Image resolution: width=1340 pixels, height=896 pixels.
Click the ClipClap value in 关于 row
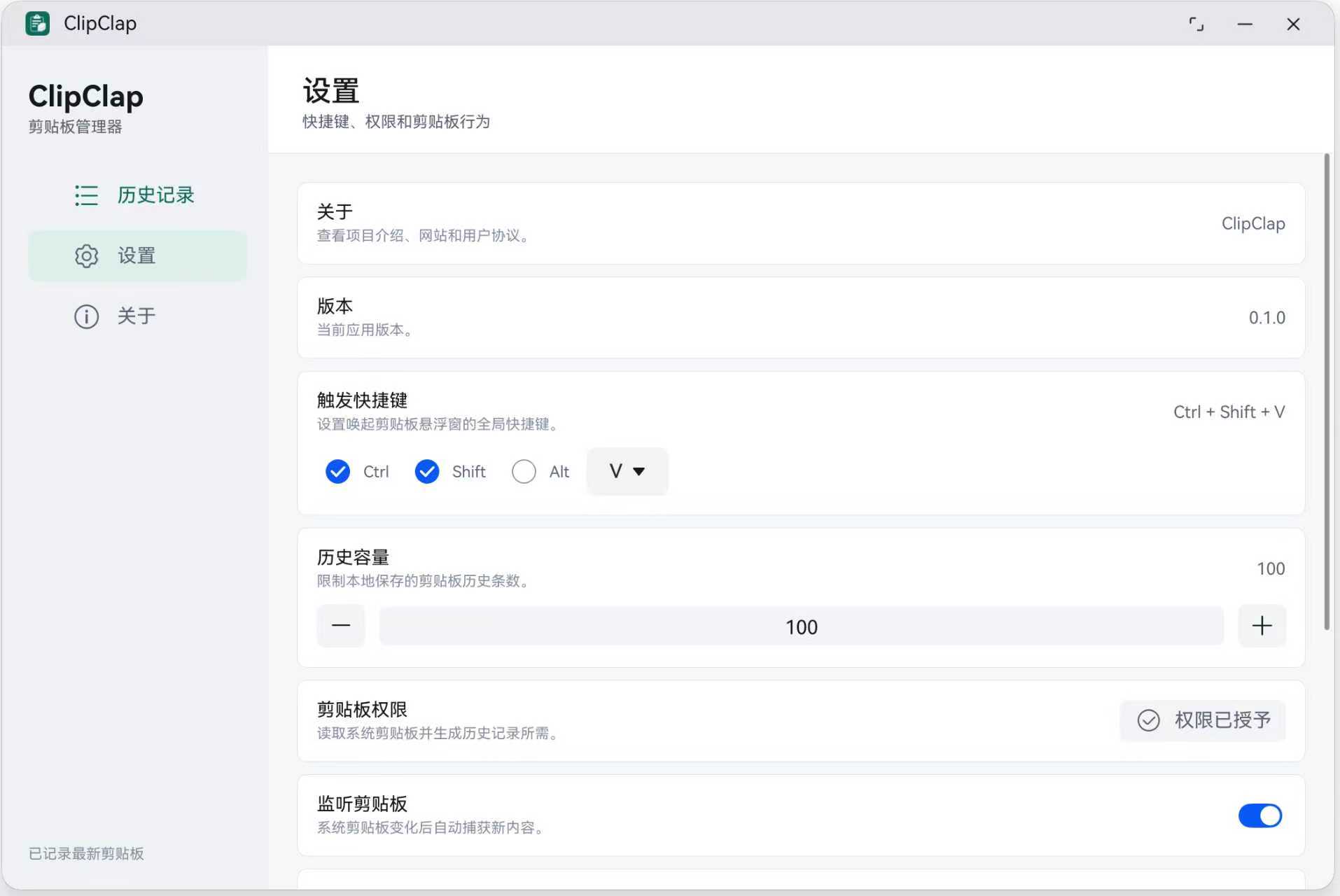pyautogui.click(x=1253, y=223)
